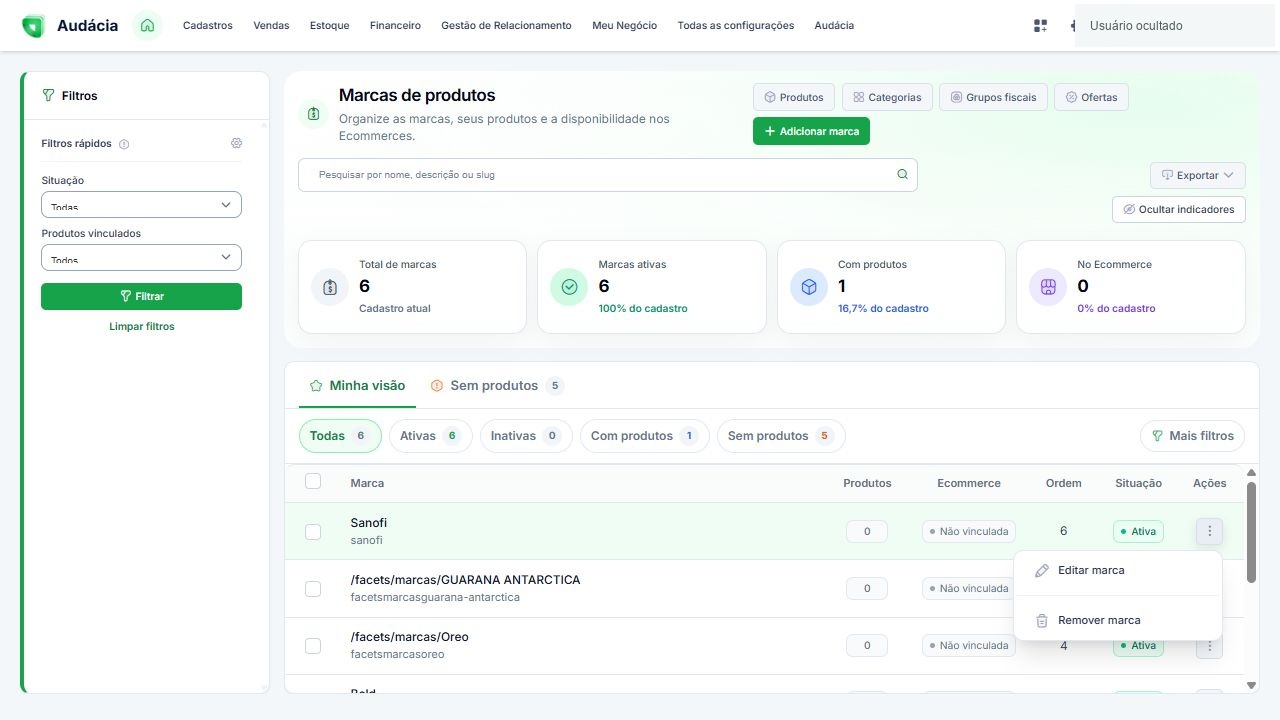This screenshot has height=720, width=1280.
Task: Select the Todas filter chip
Action: (x=340, y=436)
